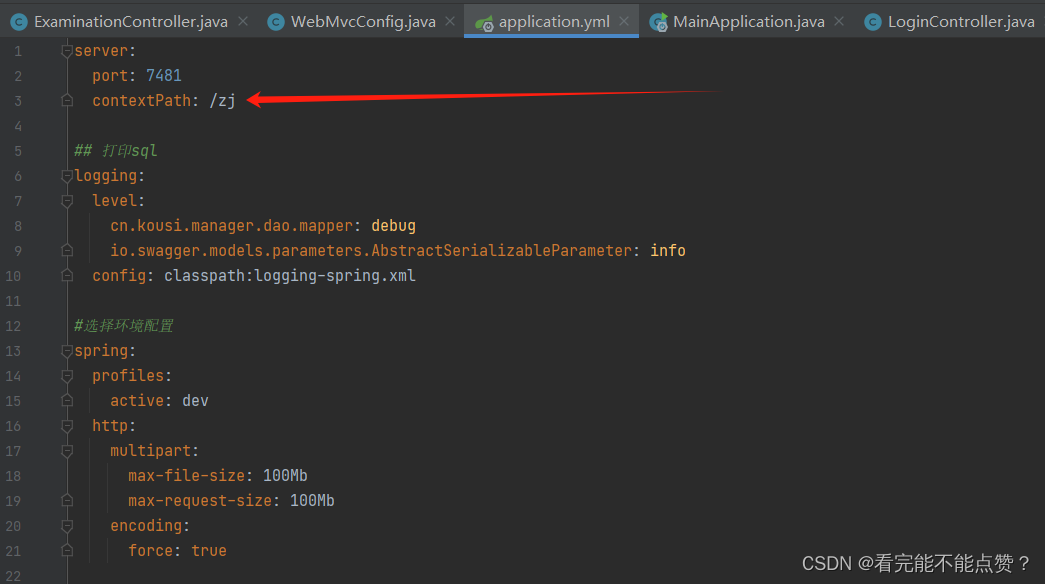The image size is (1045, 584).
Task: Click the max-file-size value 100Mb
Action: [285, 476]
